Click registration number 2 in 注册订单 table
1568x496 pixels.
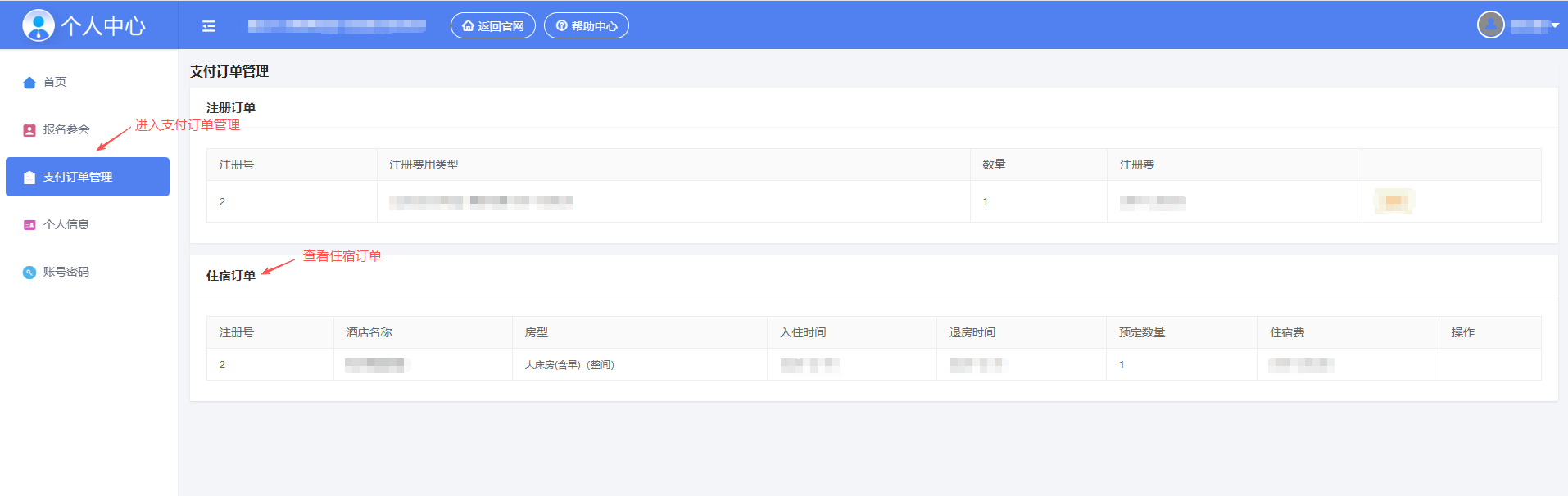click(222, 201)
